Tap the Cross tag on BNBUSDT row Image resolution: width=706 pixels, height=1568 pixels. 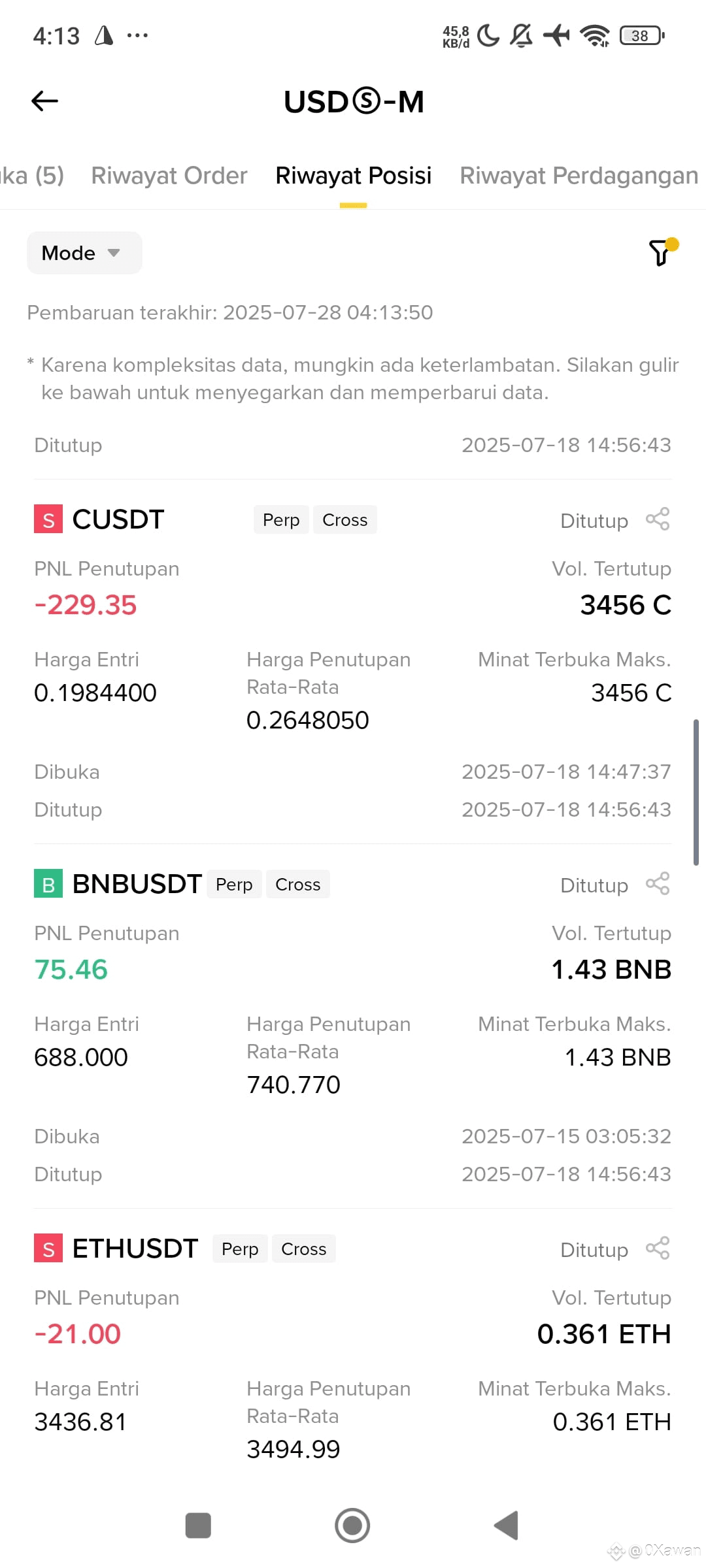[298, 884]
